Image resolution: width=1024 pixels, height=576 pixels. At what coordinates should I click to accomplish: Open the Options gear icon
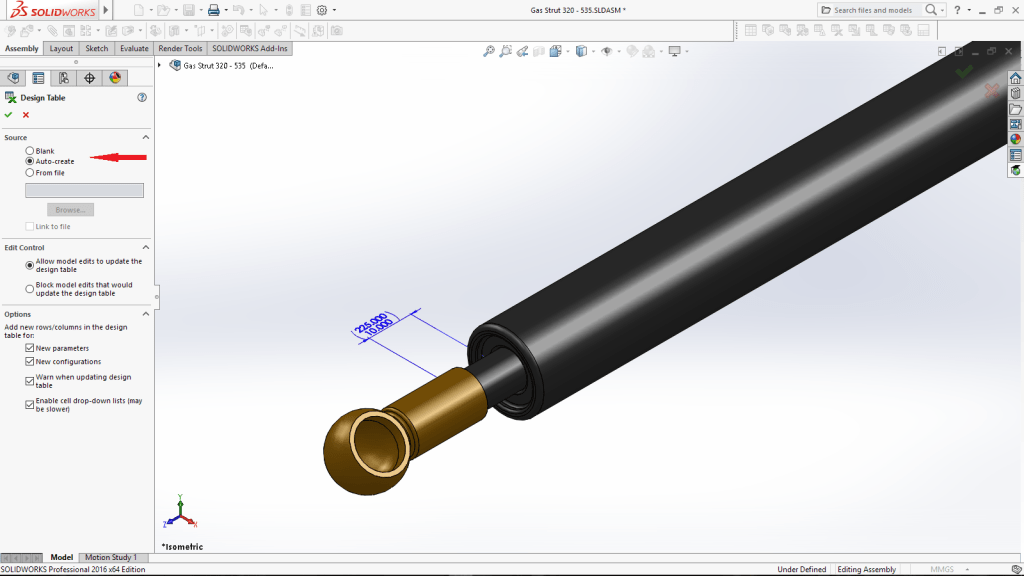[x=321, y=10]
